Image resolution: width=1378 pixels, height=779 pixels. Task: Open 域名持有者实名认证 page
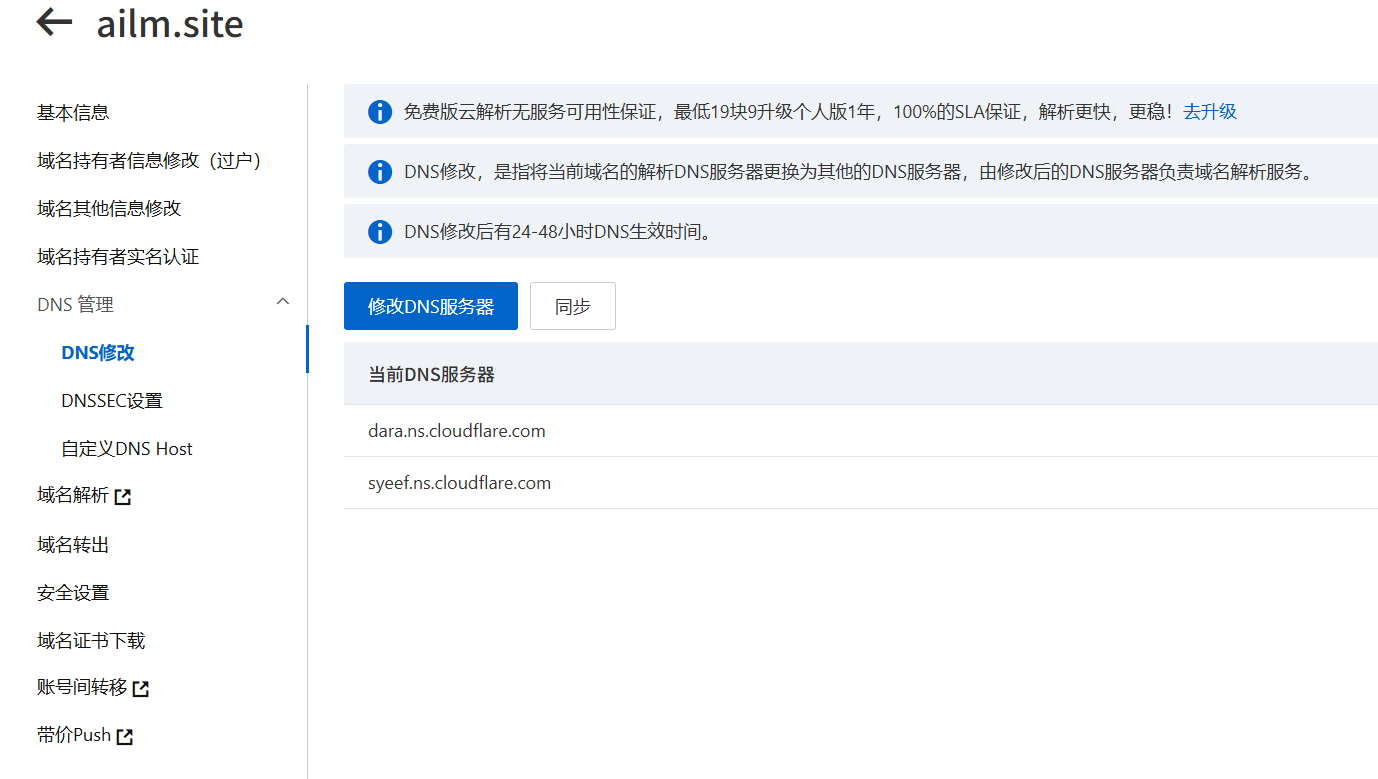[118, 257]
